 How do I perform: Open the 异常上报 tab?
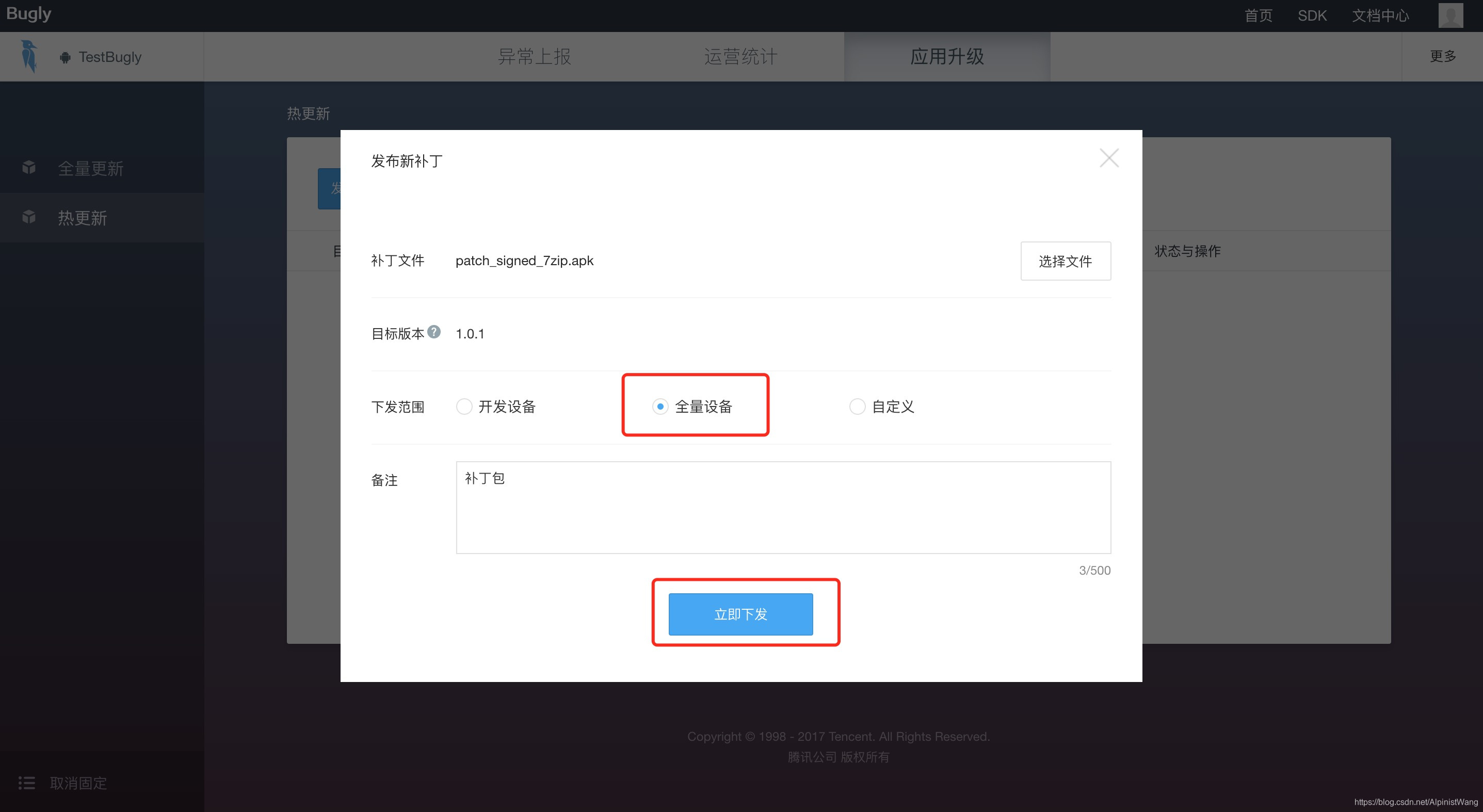click(x=534, y=56)
